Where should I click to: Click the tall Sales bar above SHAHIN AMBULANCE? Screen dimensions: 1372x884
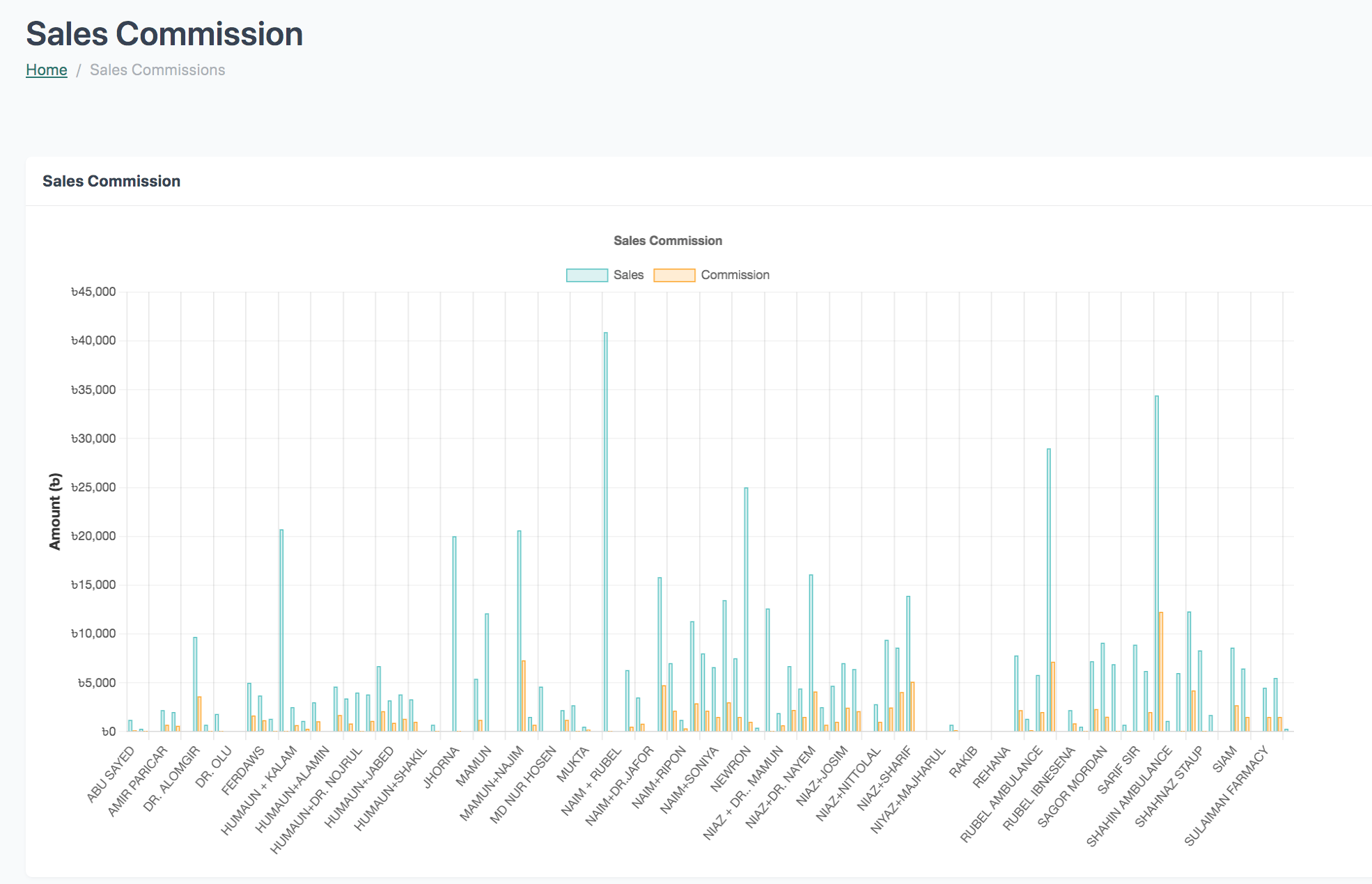pyautogui.click(x=1157, y=564)
